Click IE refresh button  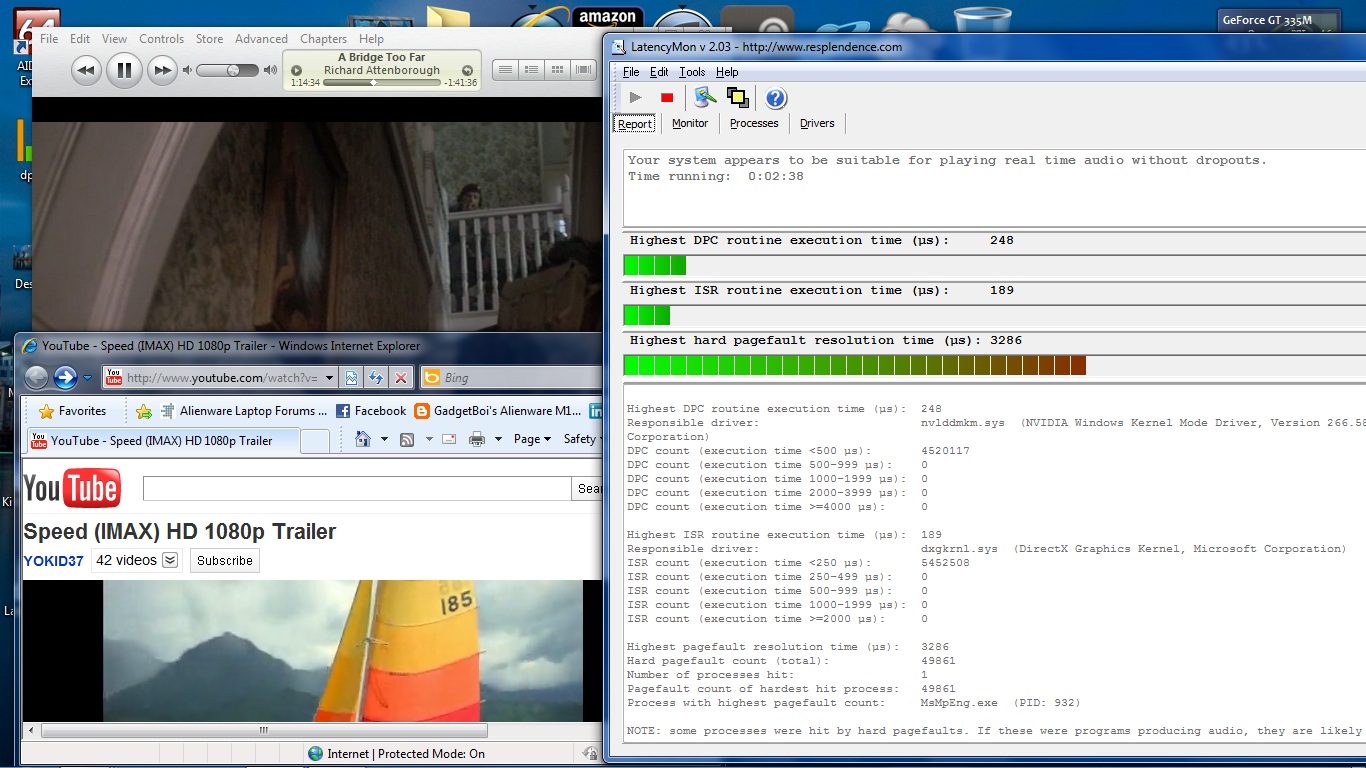click(x=376, y=378)
